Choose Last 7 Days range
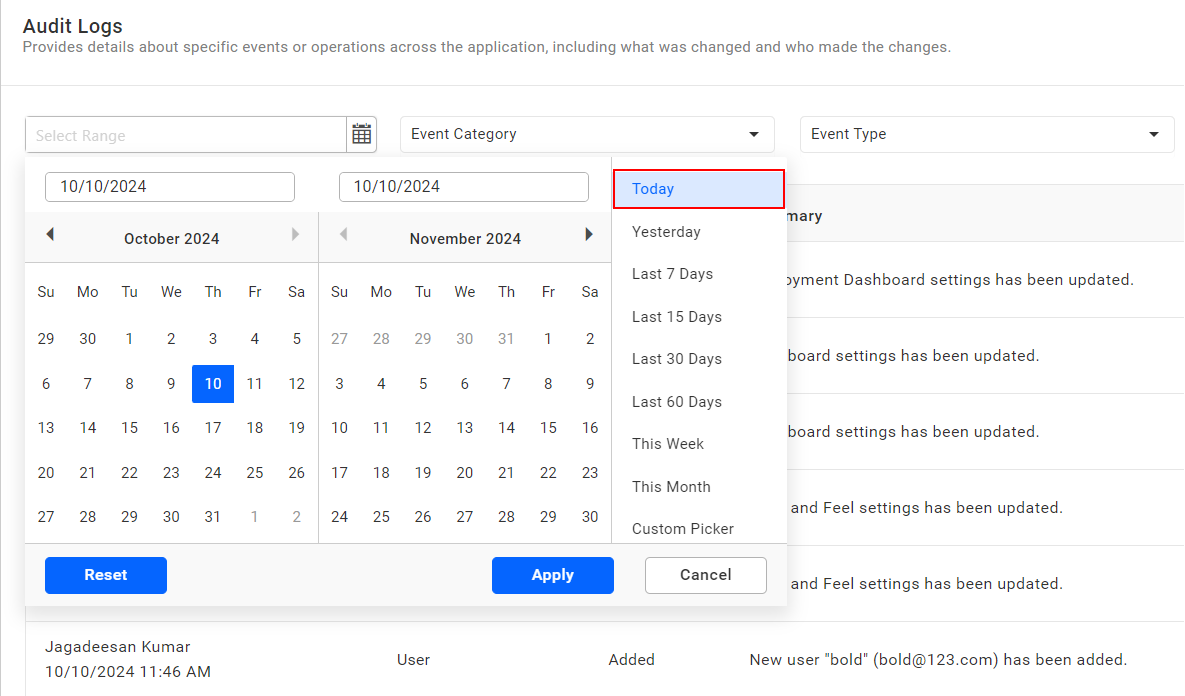 [672, 273]
